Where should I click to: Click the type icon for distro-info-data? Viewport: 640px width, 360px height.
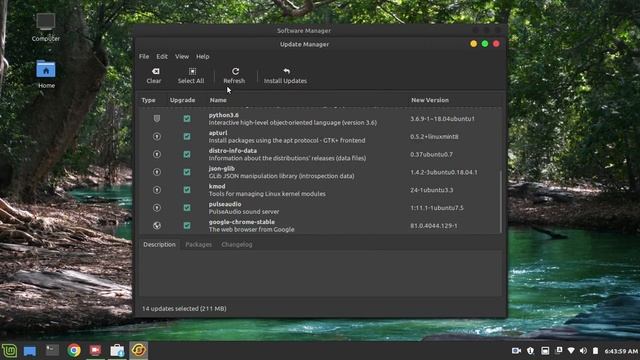click(x=157, y=154)
